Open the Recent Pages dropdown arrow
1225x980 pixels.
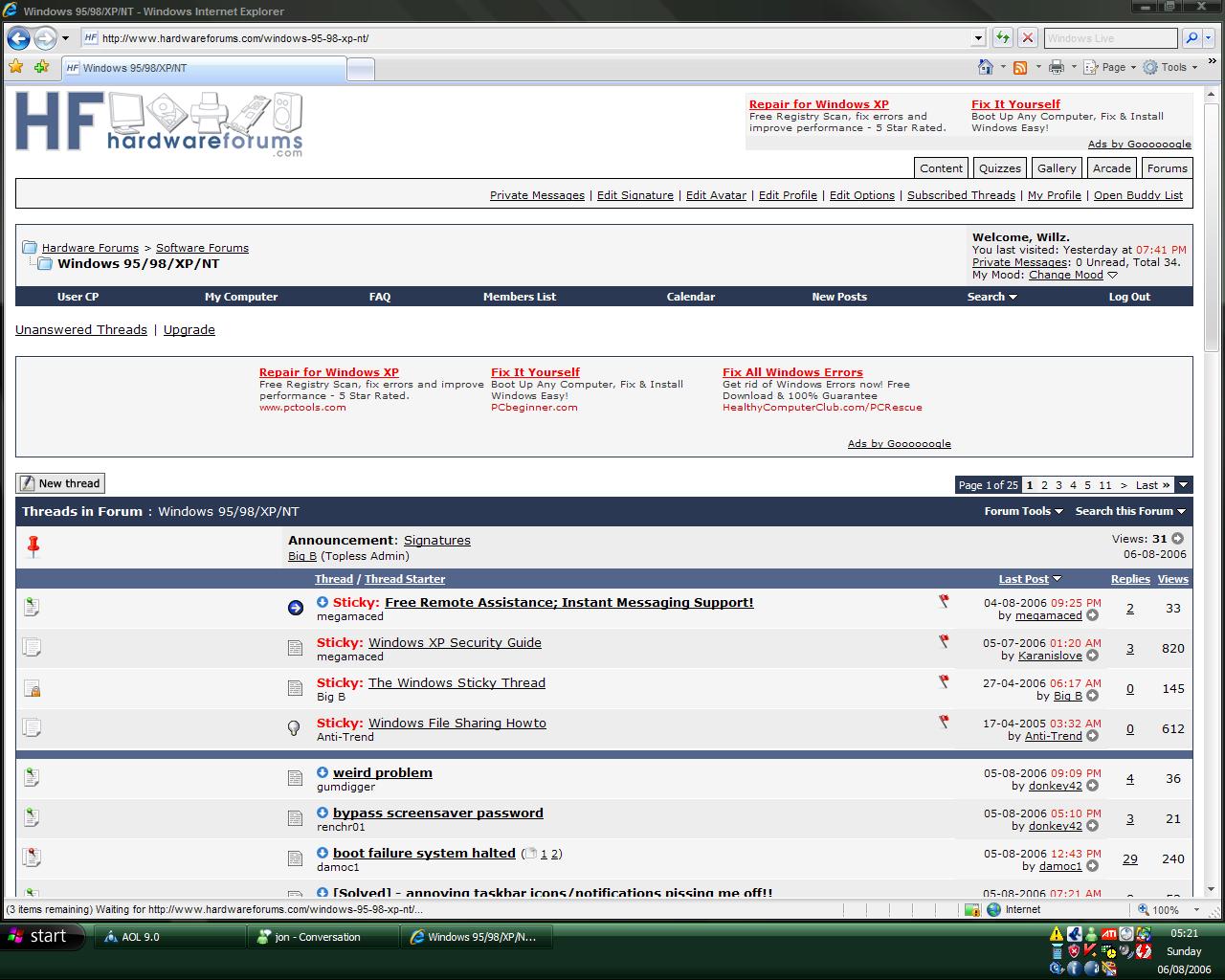[65, 38]
